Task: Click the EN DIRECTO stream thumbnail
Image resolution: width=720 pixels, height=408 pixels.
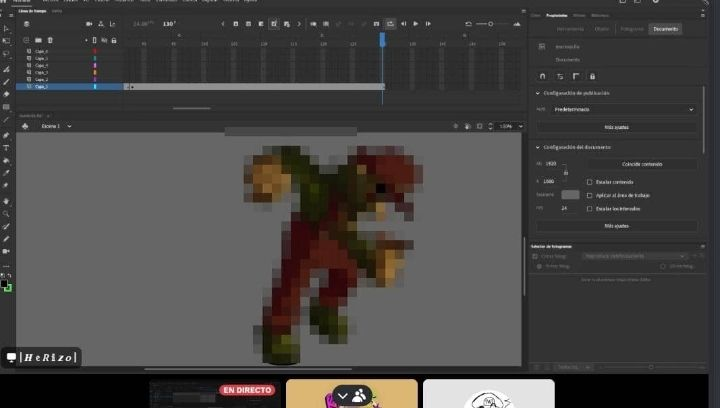Action: pos(214,394)
